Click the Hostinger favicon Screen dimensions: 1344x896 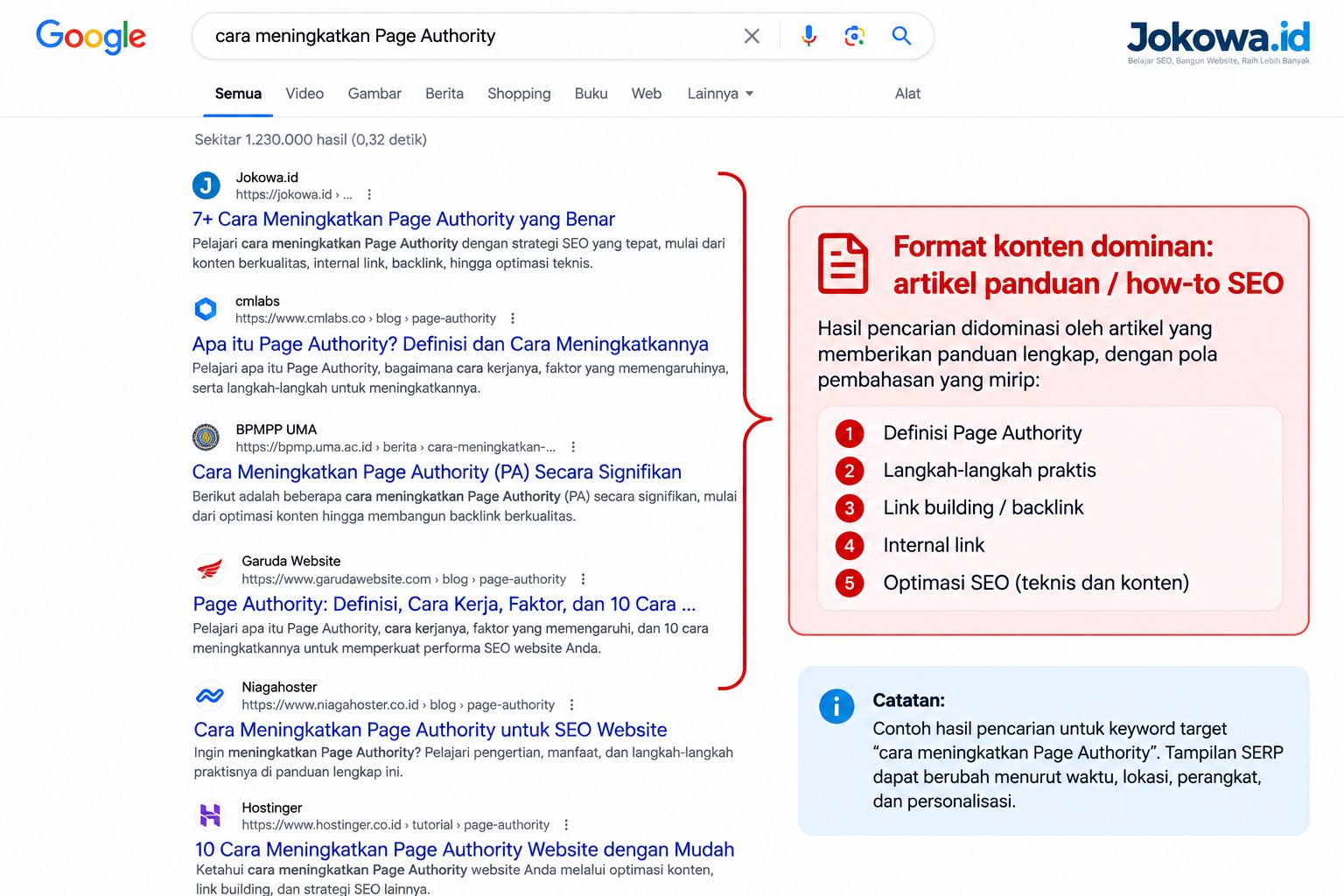(x=210, y=815)
